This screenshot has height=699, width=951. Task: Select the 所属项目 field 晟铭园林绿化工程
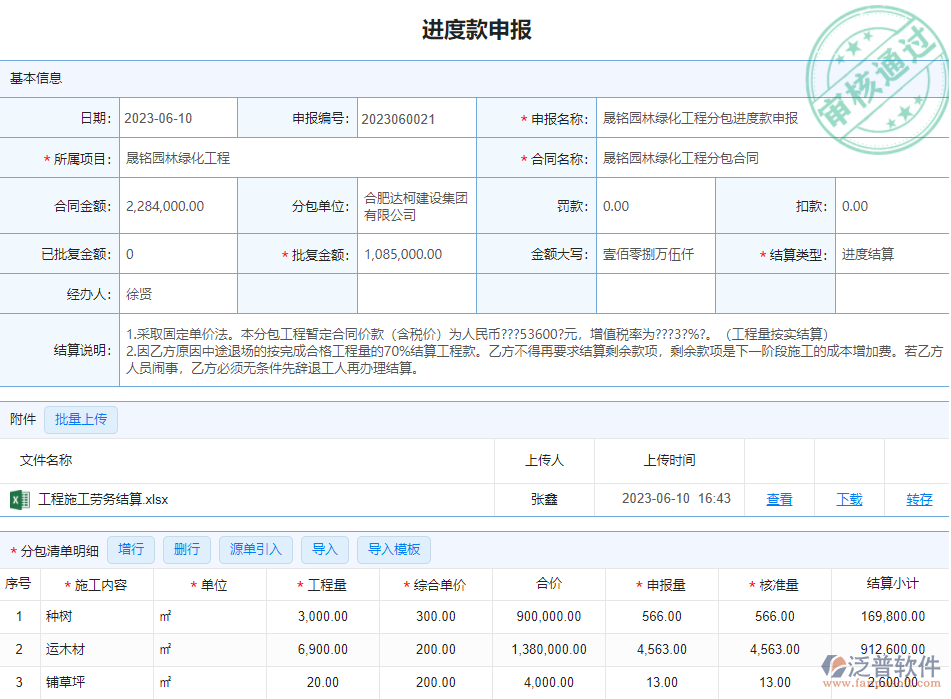296,158
